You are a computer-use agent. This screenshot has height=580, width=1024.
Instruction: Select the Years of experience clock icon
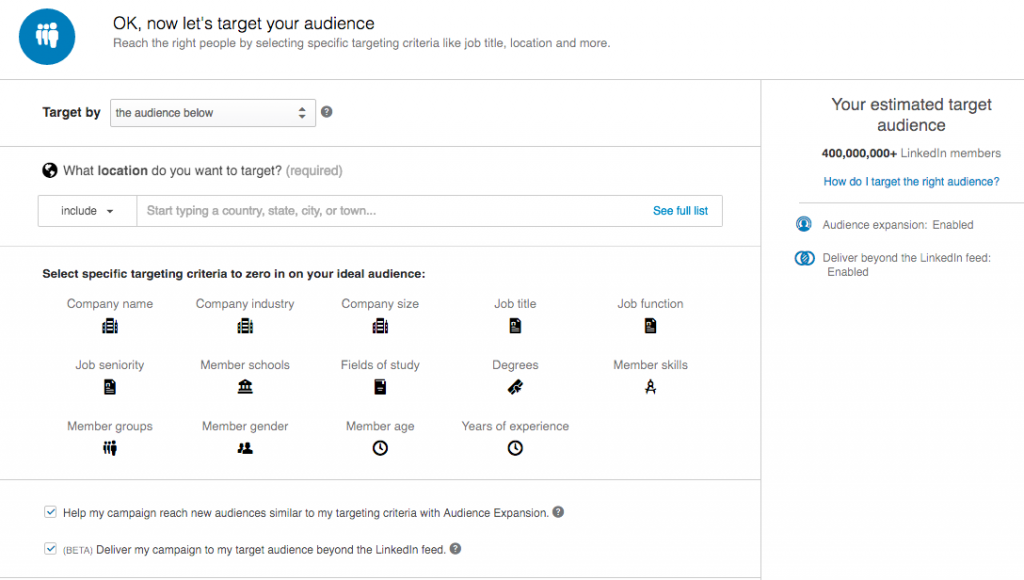(x=515, y=448)
